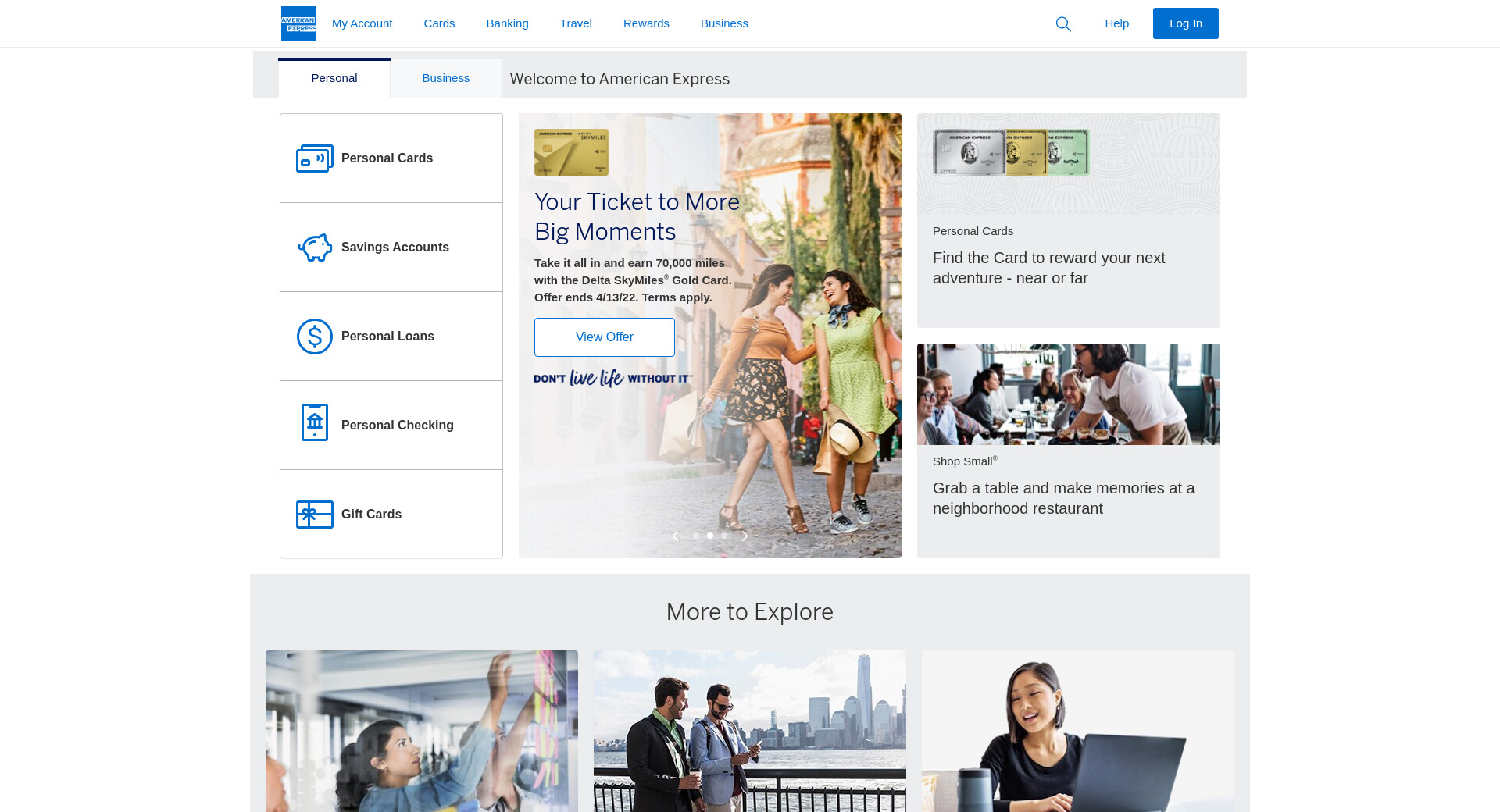The image size is (1500, 812).
Task: Advance to next carousel slide
Action: tap(745, 536)
